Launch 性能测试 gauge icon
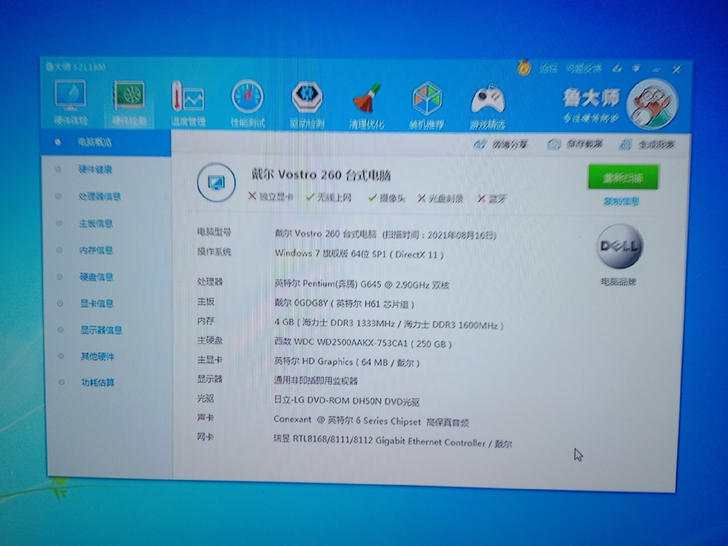This screenshot has width=728, height=546. [248, 104]
